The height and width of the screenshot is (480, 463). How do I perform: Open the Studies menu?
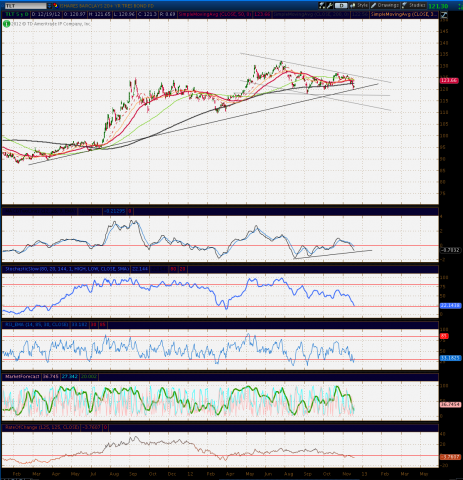(x=414, y=5)
